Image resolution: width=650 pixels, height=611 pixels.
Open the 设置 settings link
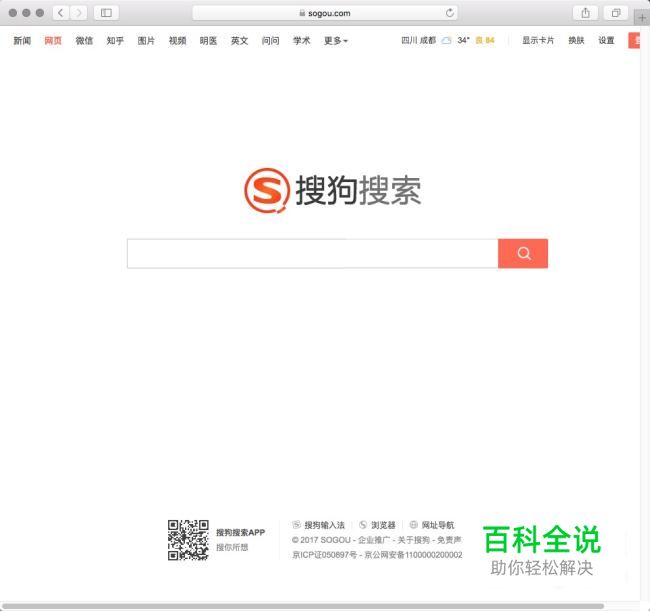606,40
